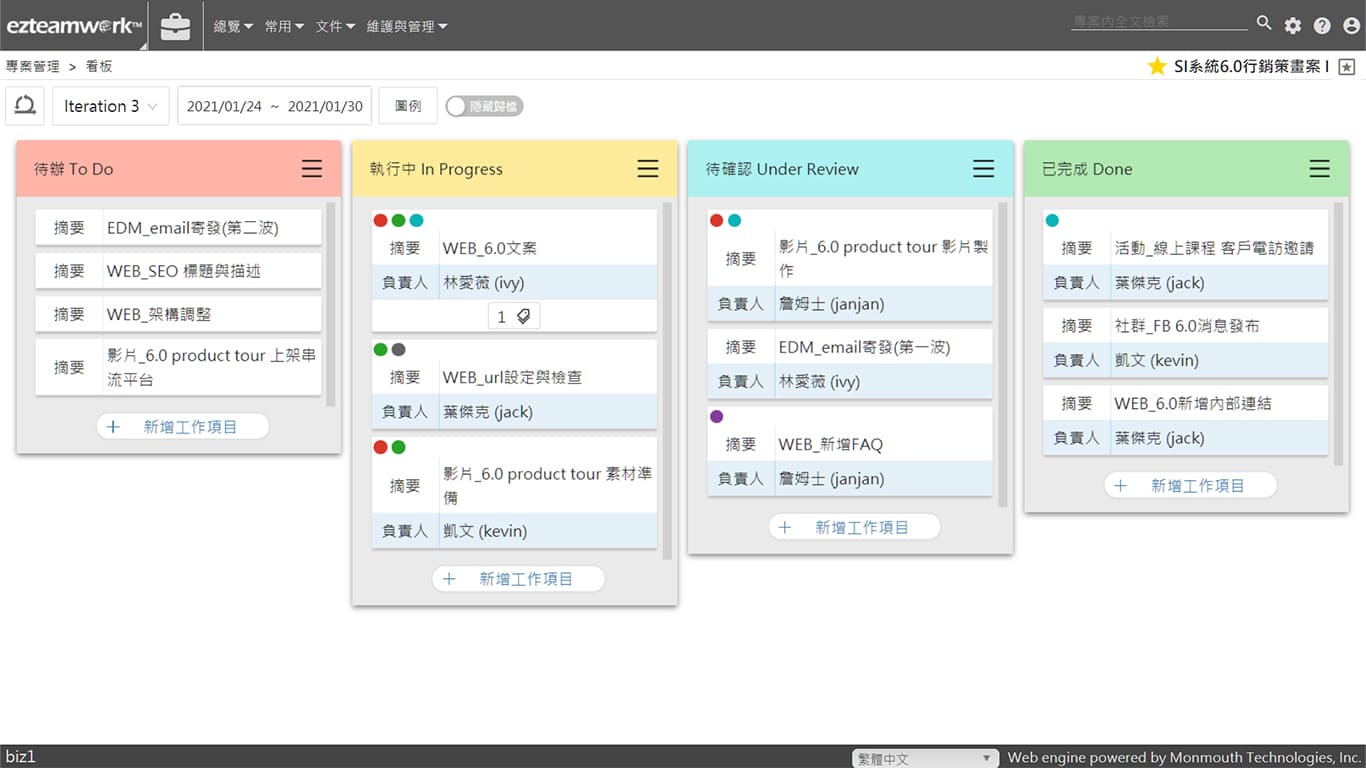Image resolution: width=1366 pixels, height=768 pixels.
Task: Click the bookmark star box icon
Action: (x=1347, y=67)
